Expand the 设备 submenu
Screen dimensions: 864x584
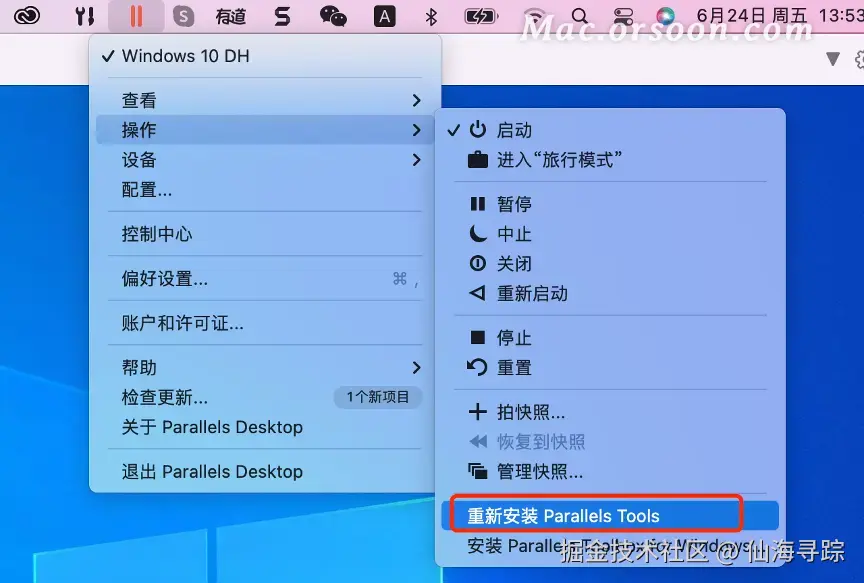tap(265, 160)
